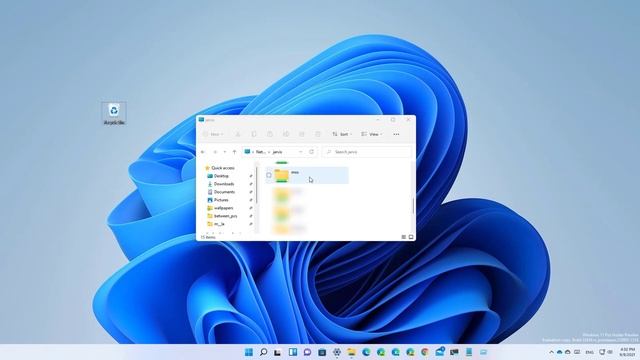This screenshot has width=640, height=360.
Task: Click the Search jarvis box
Action: pos(367,152)
